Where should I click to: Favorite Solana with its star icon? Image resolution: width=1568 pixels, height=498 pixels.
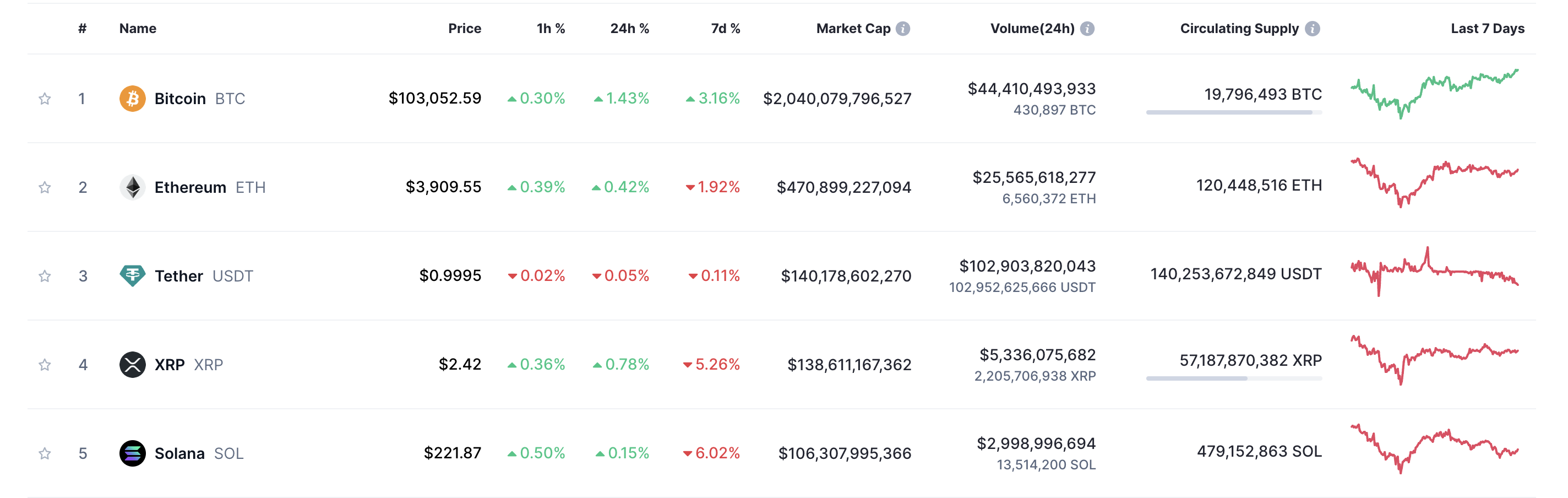click(x=45, y=453)
